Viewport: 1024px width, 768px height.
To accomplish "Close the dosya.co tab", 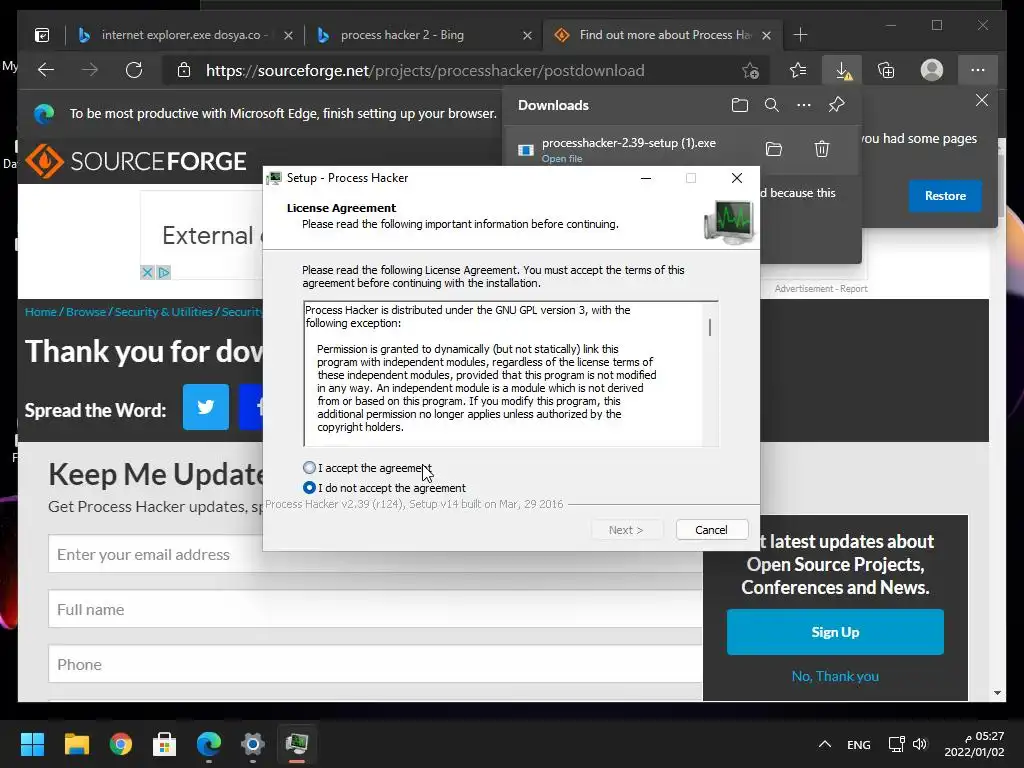I will click(x=288, y=35).
